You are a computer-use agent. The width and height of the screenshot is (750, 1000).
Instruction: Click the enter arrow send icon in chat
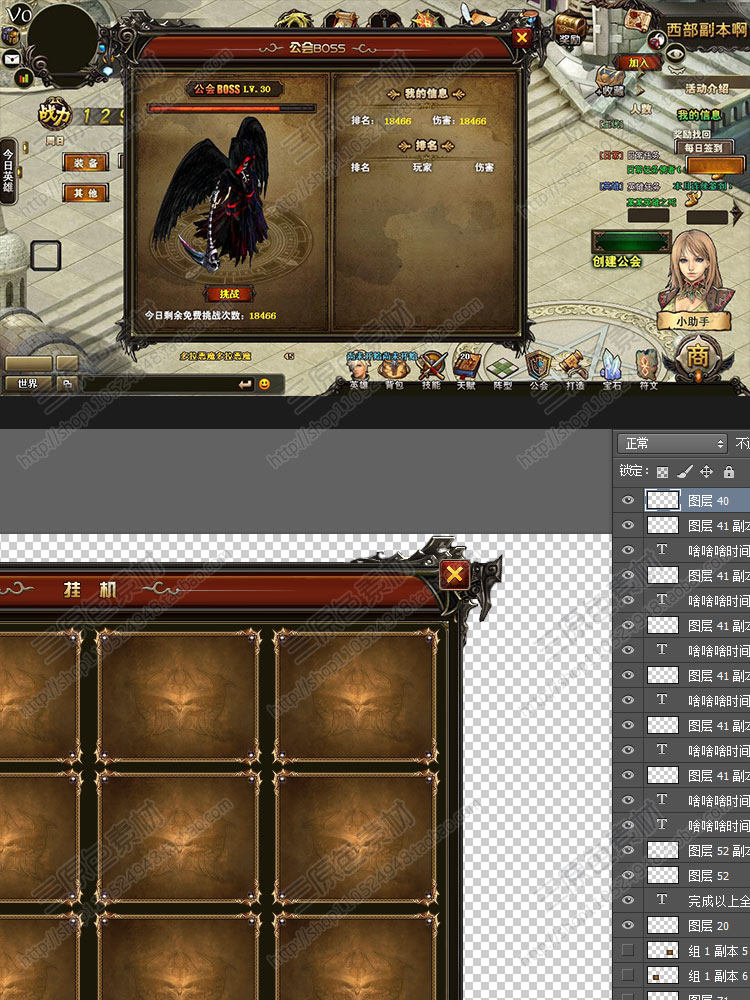pos(245,384)
